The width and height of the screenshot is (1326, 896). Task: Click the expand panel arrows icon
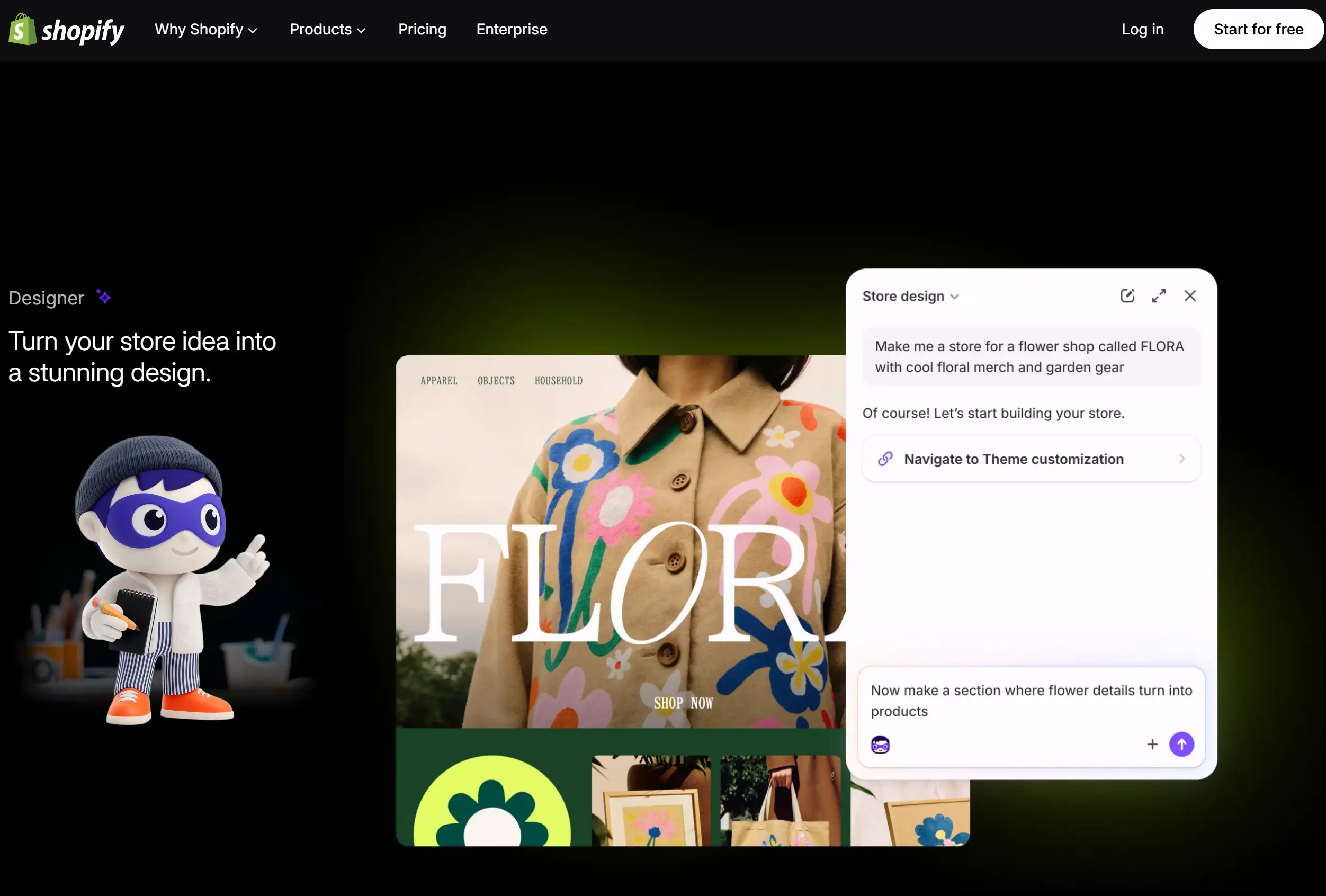[1159, 295]
